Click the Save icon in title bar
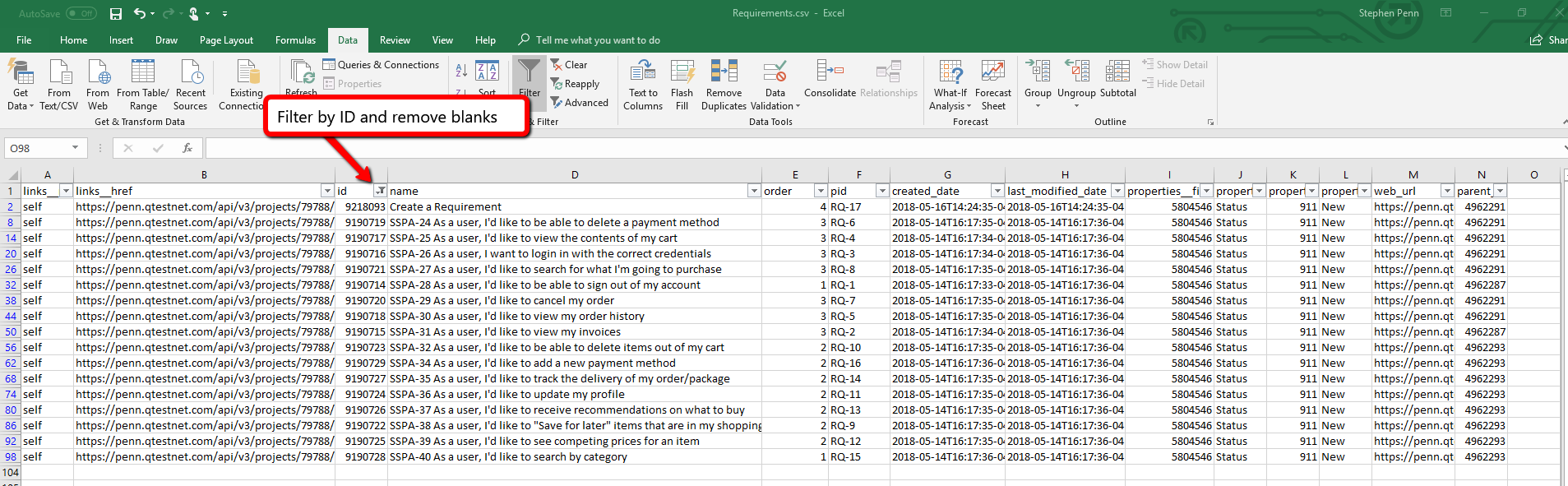Image resolution: width=1568 pixels, height=486 pixels. 116,13
